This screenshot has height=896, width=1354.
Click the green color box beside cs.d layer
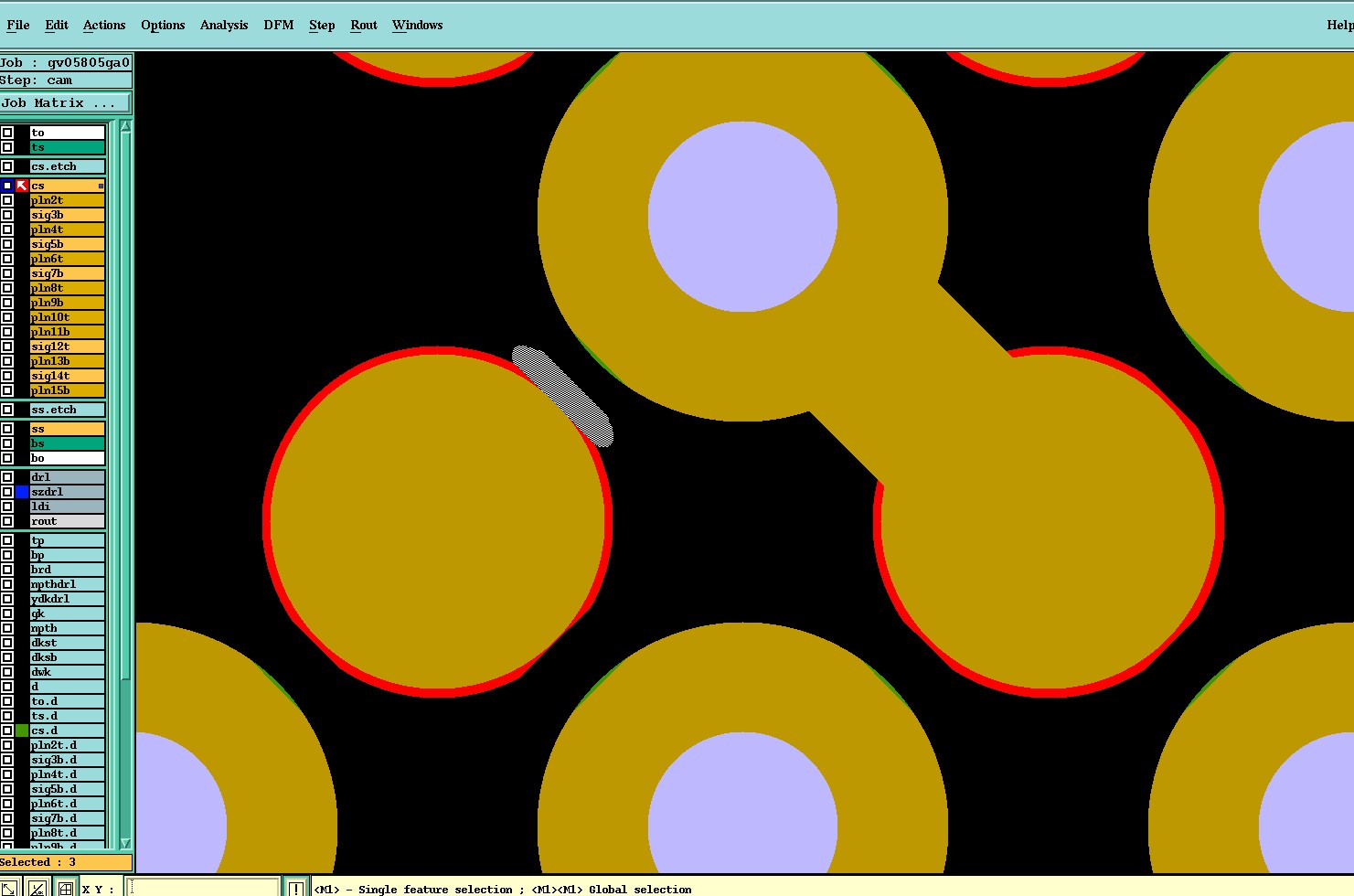[22, 731]
